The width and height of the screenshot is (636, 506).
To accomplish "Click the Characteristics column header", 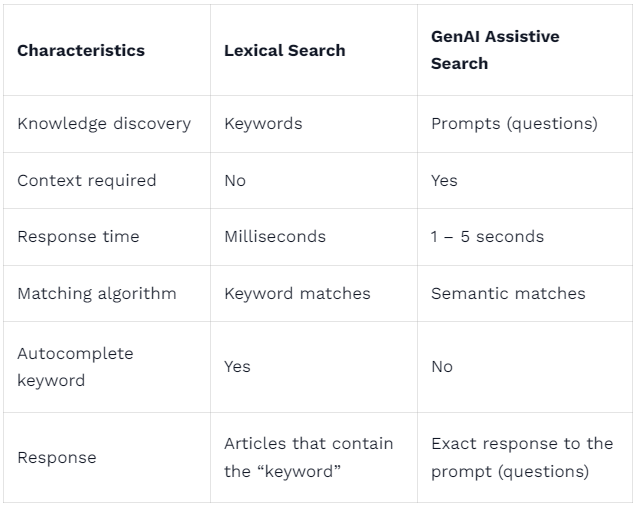I will pyautogui.click(x=81, y=50).
